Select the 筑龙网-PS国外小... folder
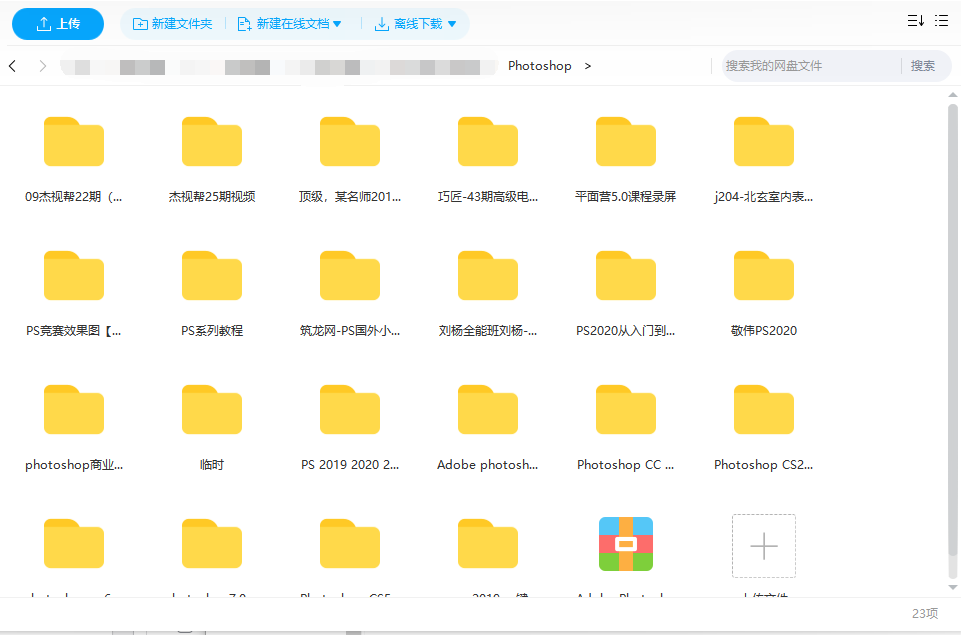 (350, 294)
